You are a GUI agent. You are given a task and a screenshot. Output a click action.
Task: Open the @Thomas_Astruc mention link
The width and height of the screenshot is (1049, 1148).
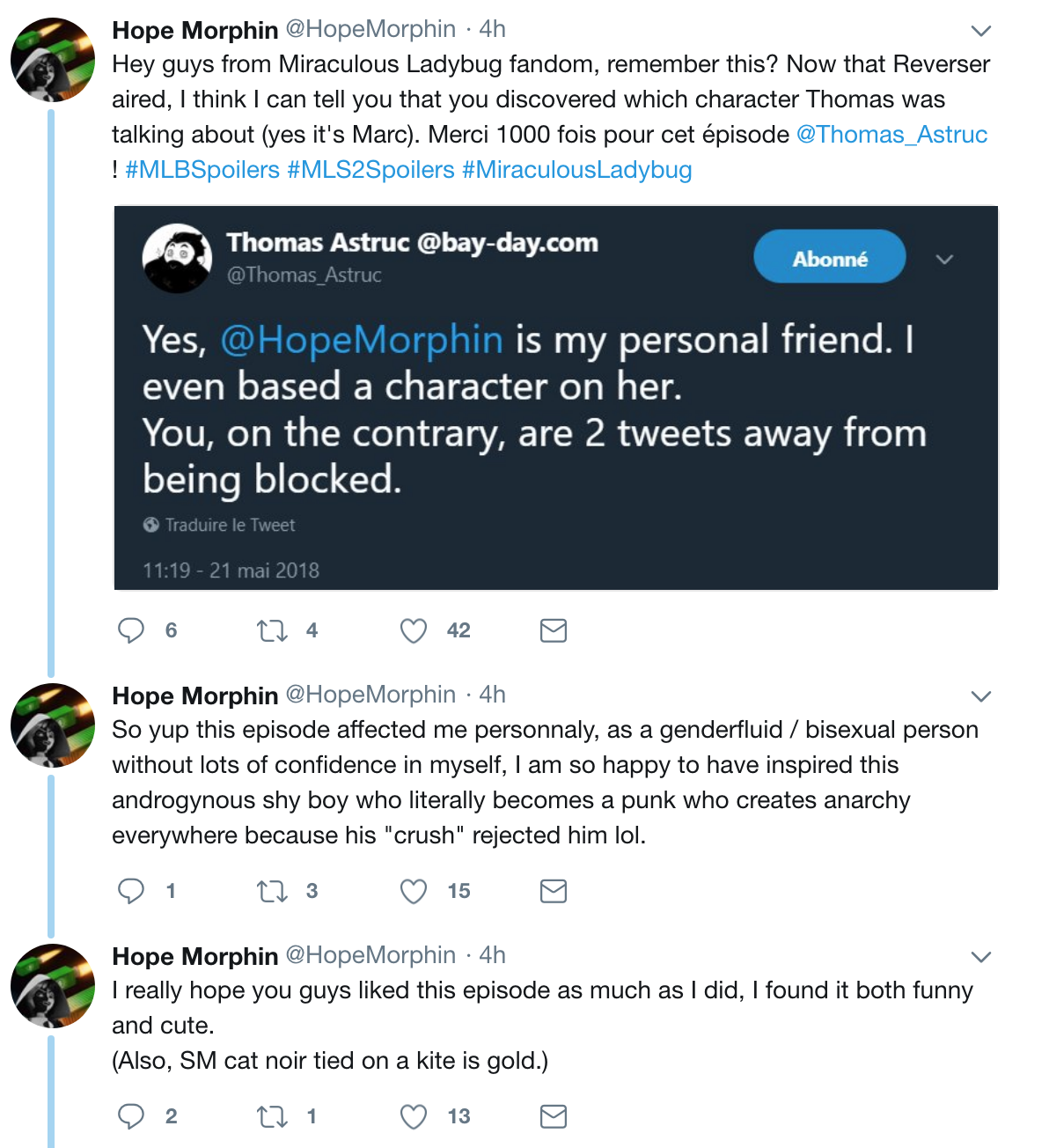(891, 135)
